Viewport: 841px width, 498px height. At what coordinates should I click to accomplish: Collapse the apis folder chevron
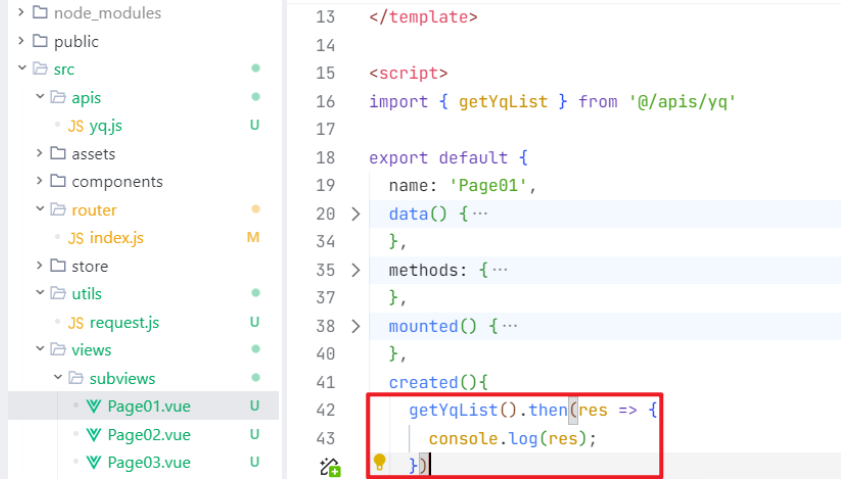pyautogui.click(x=40, y=97)
